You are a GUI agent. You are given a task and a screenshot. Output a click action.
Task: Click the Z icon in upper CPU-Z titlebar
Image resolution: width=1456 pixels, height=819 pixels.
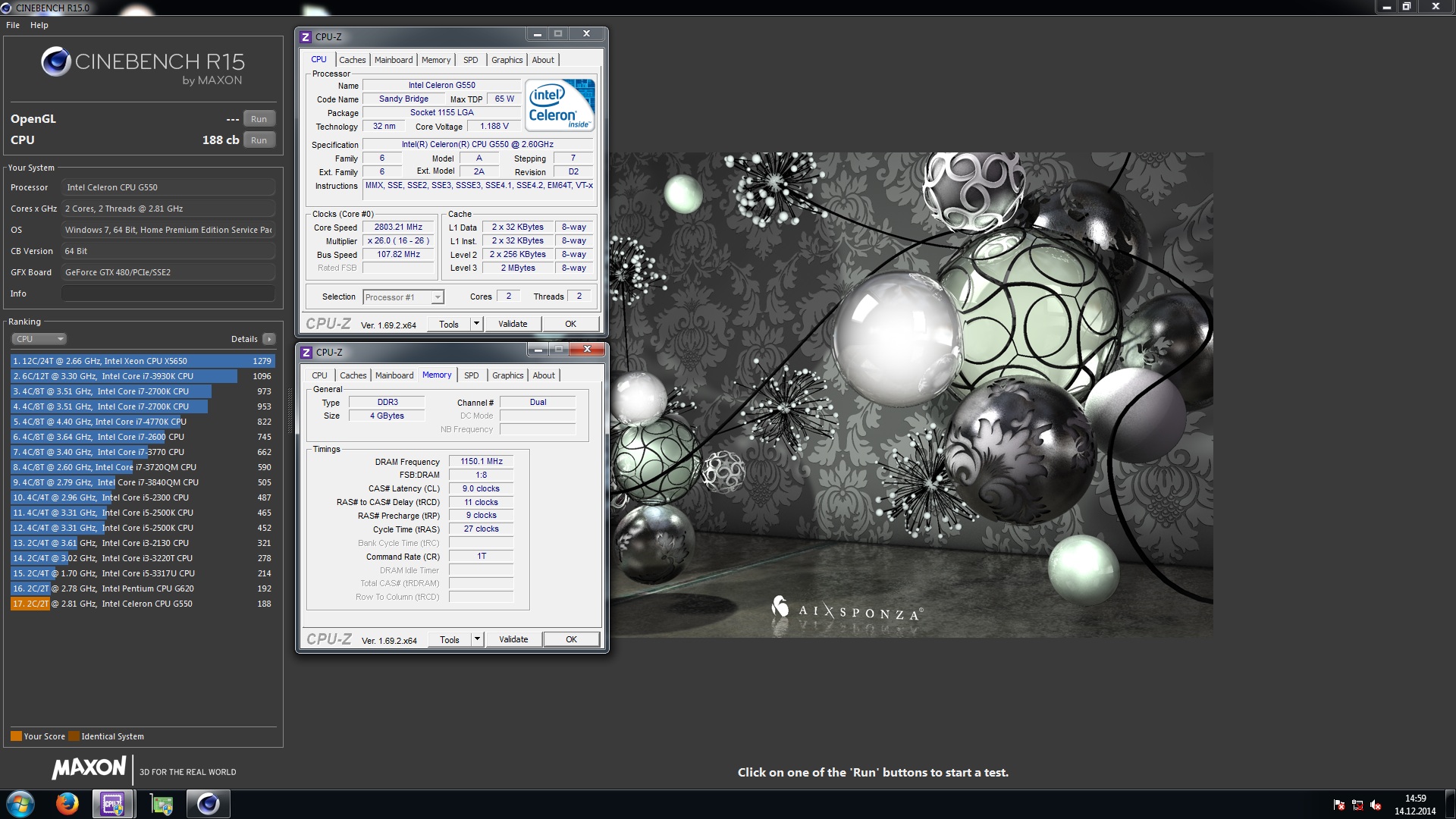[x=306, y=36]
